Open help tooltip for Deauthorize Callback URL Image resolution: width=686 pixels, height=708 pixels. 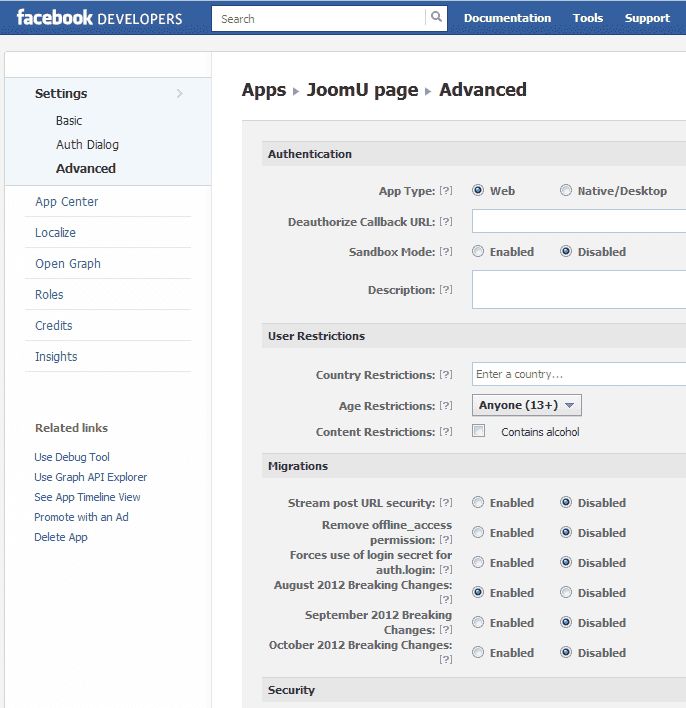click(x=446, y=222)
